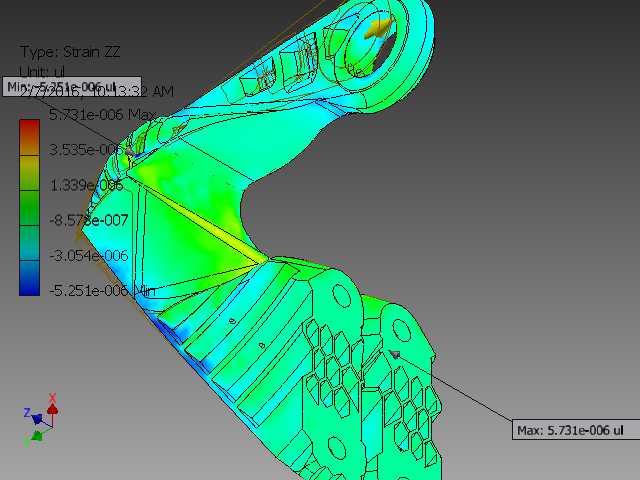640x480 pixels.
Task: Click the minimum-strain marker on the model
Action: point(128,151)
